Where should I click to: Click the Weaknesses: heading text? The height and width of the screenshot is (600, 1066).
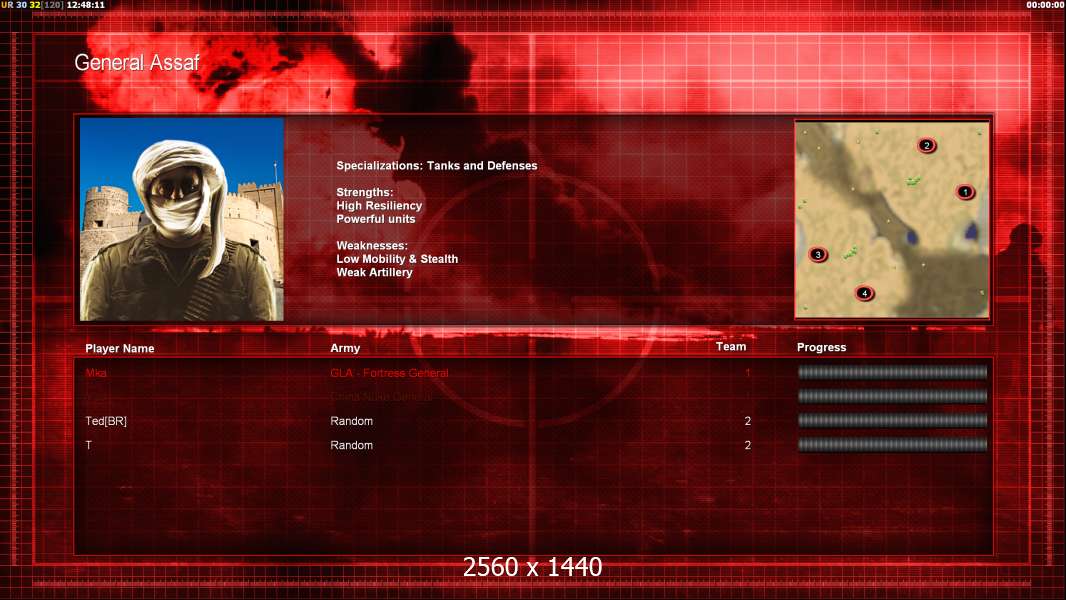coord(372,245)
